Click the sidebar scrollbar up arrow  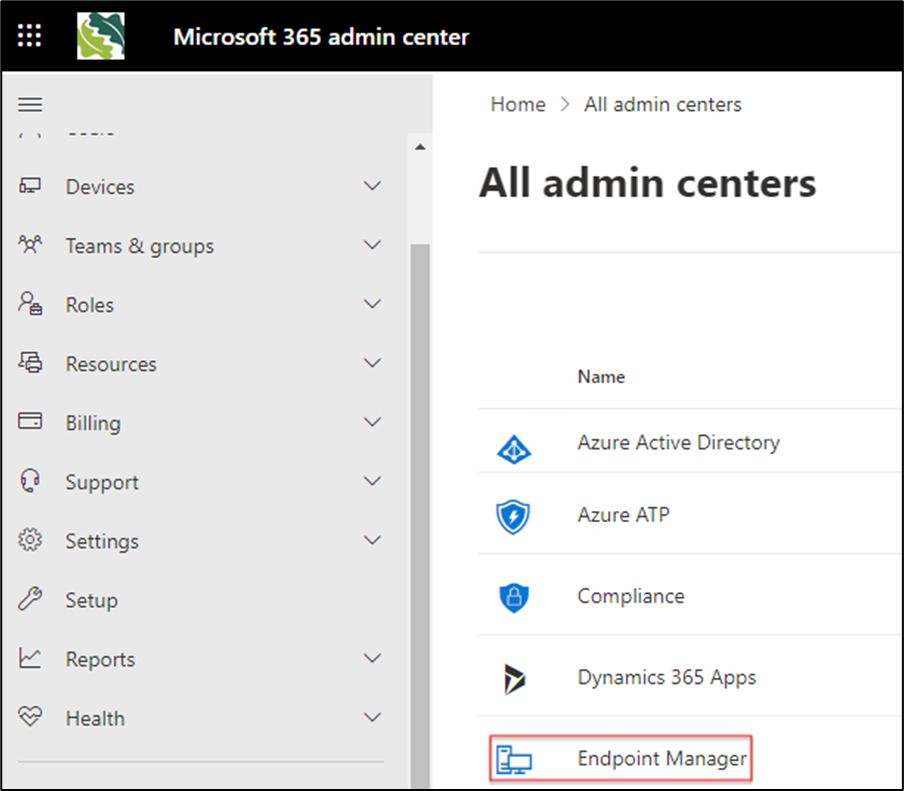click(420, 147)
